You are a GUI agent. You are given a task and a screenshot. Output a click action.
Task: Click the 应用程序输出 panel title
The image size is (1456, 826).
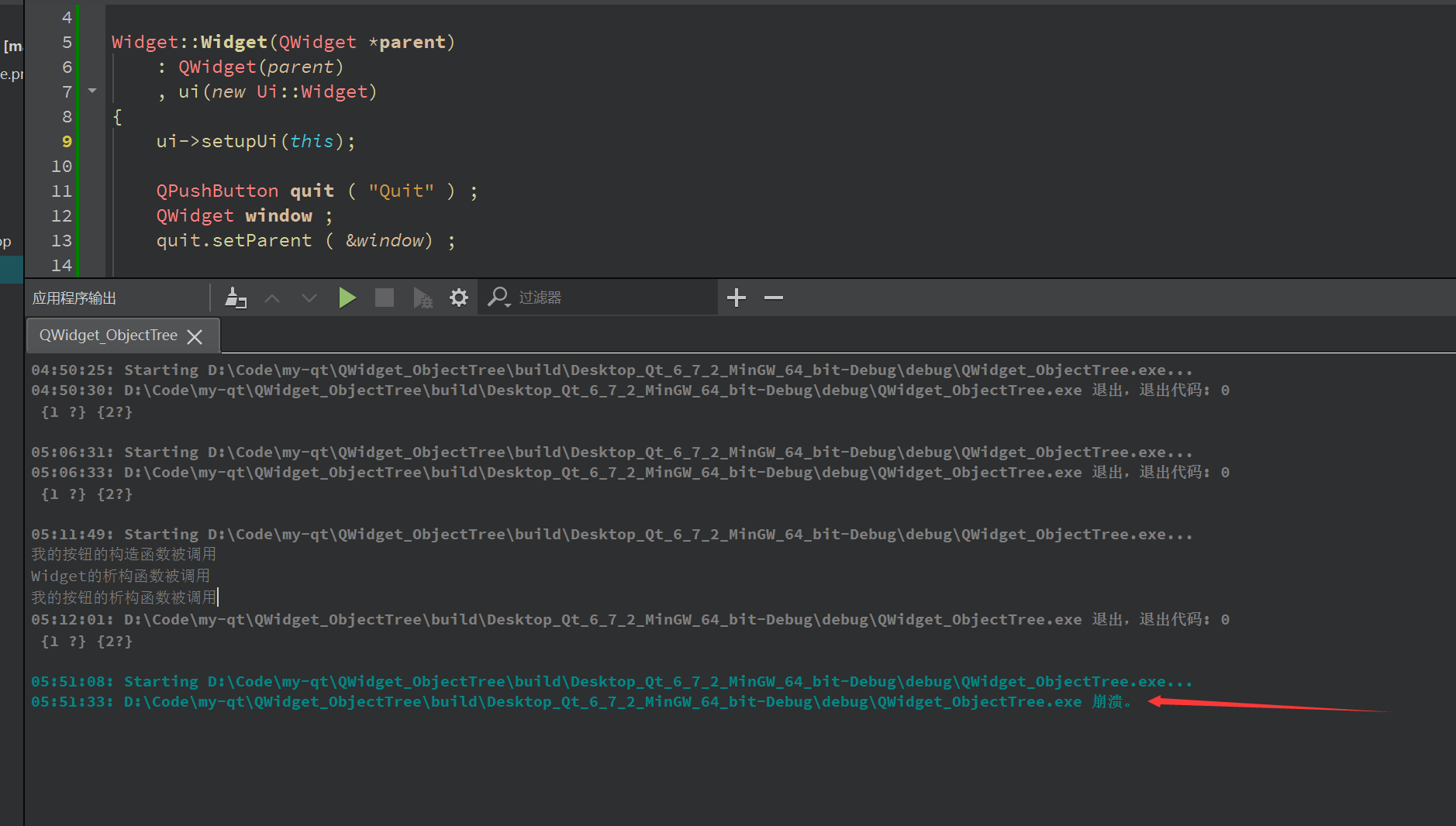[74, 298]
